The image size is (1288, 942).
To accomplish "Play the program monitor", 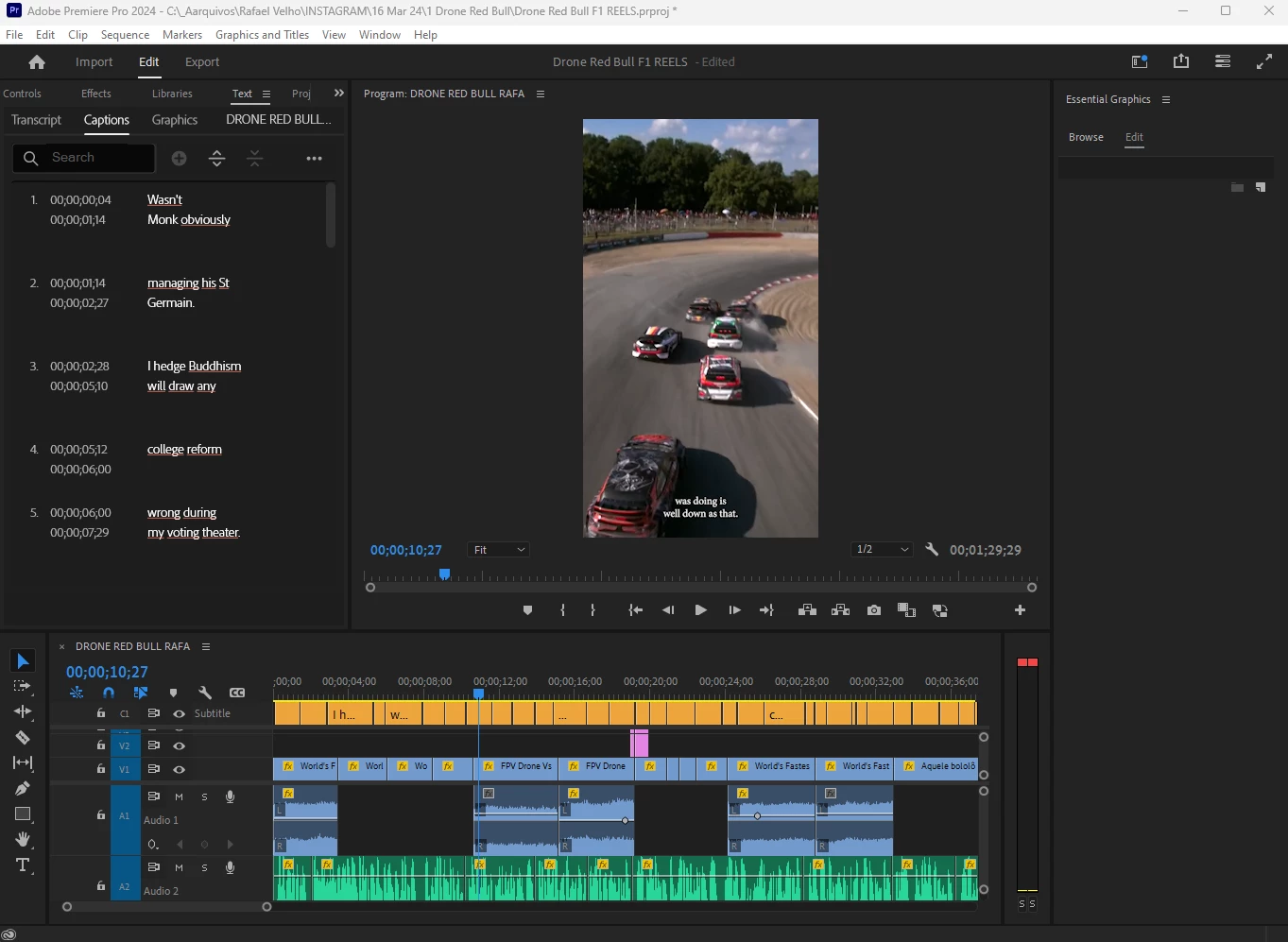I will tap(700, 610).
